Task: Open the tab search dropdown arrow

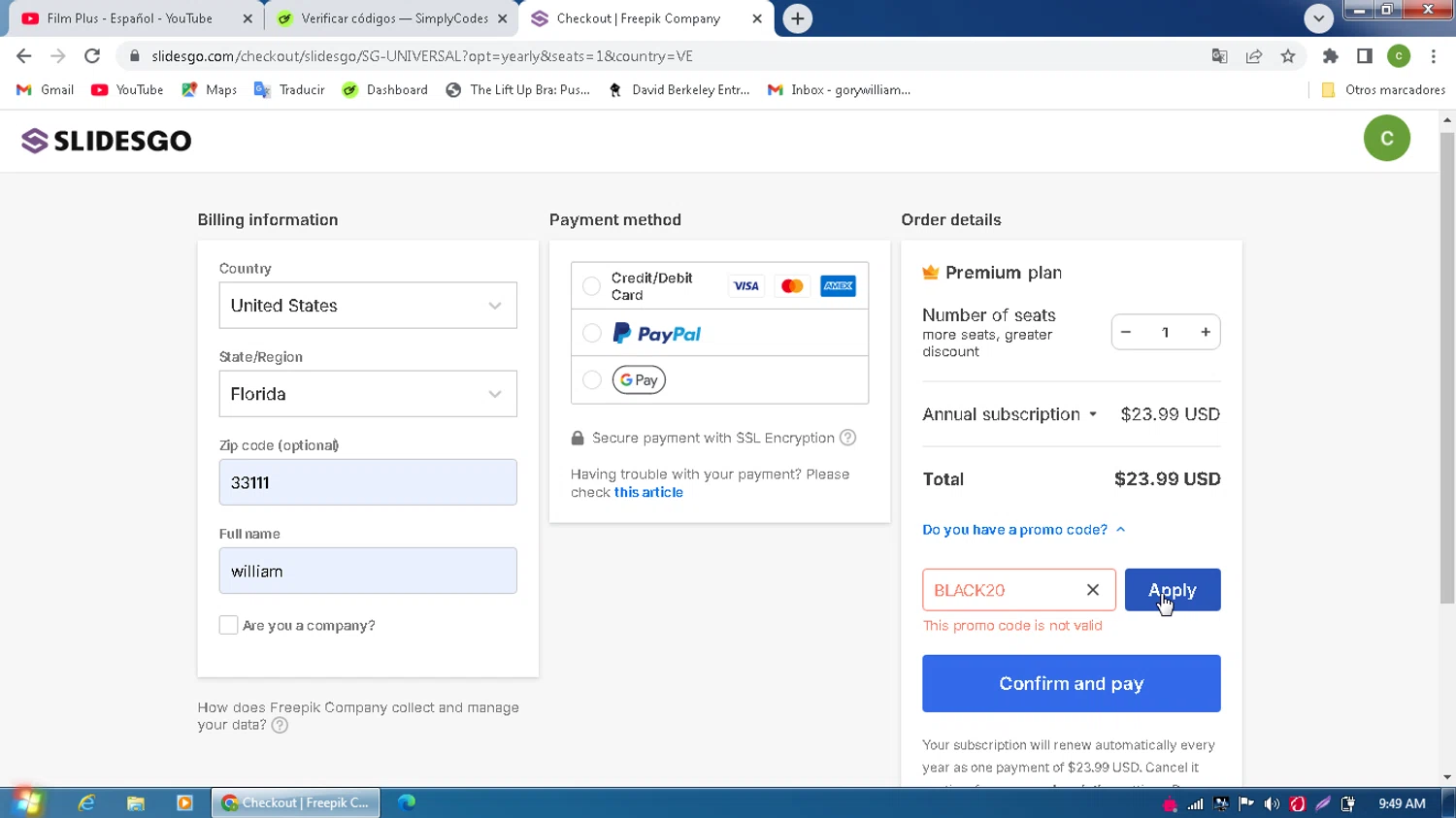Action: [1318, 18]
